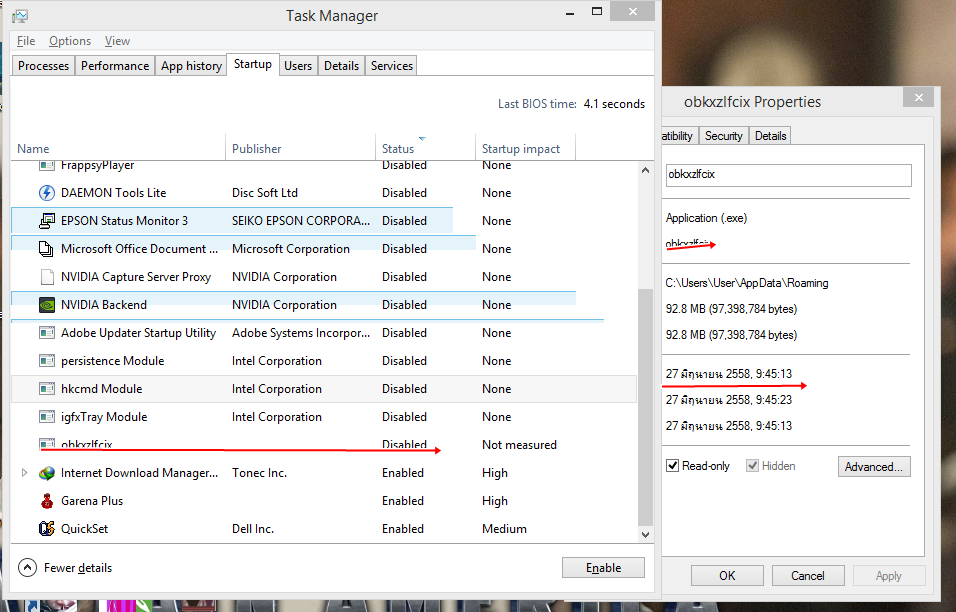956x612 pixels.
Task: Click the obkxzlfcix file name field
Action: tap(788, 175)
